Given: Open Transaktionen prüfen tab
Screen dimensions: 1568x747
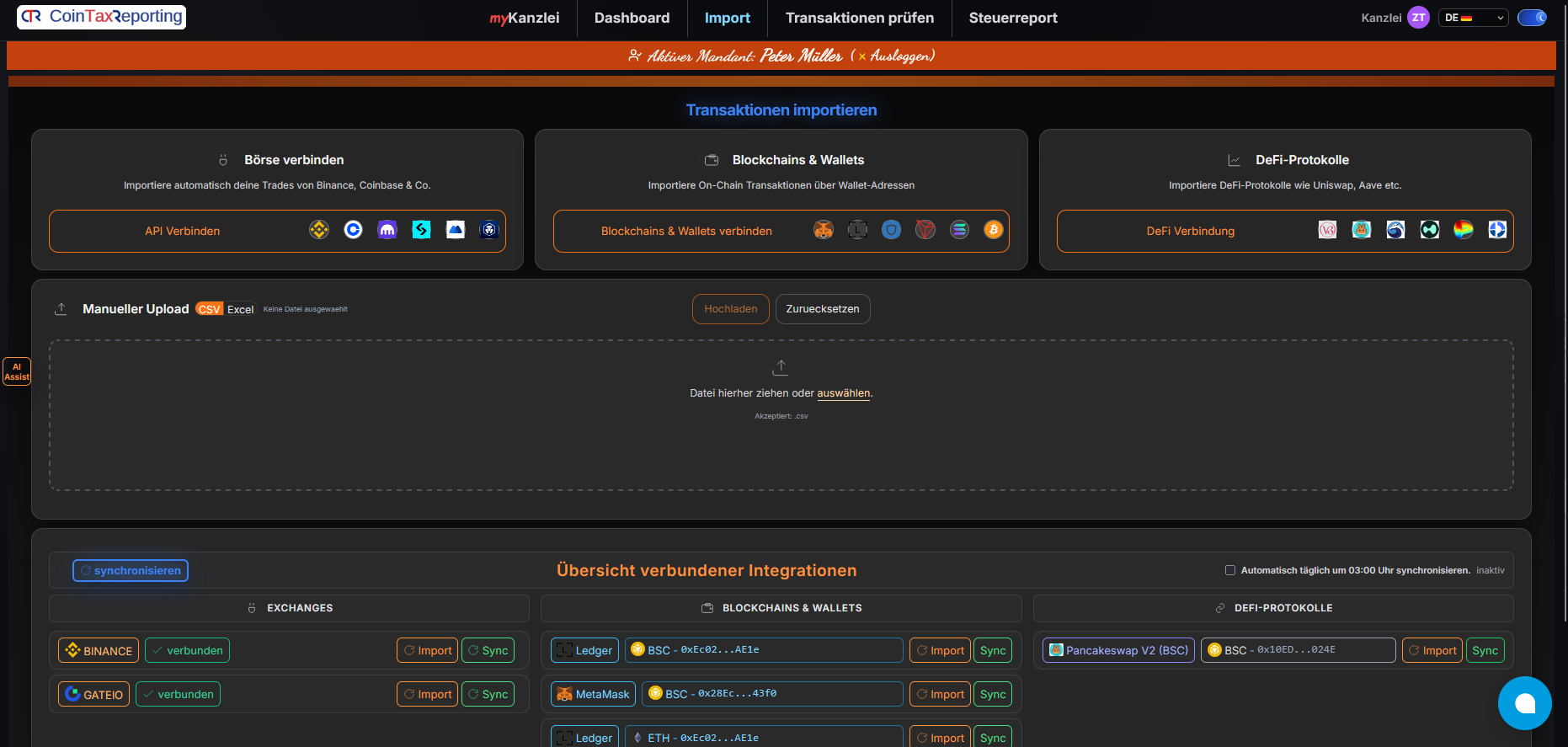Looking at the screenshot, I should (860, 18).
